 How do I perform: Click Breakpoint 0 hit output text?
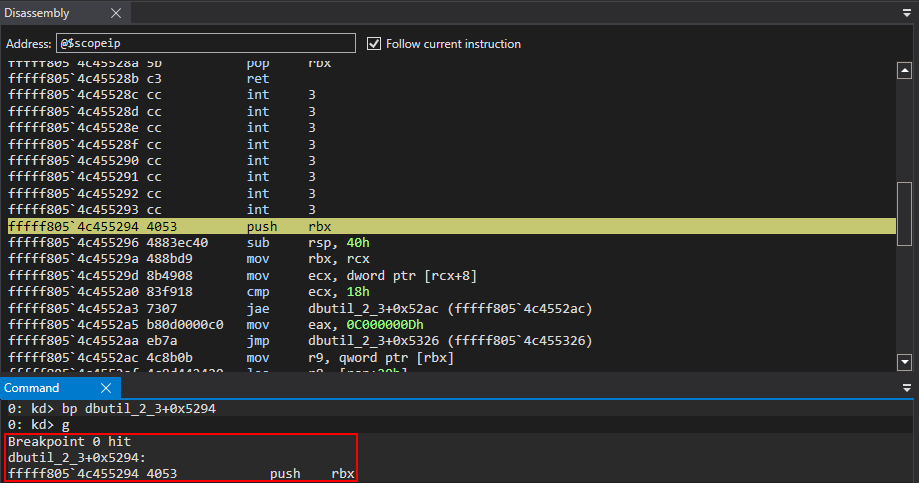pos(69,441)
